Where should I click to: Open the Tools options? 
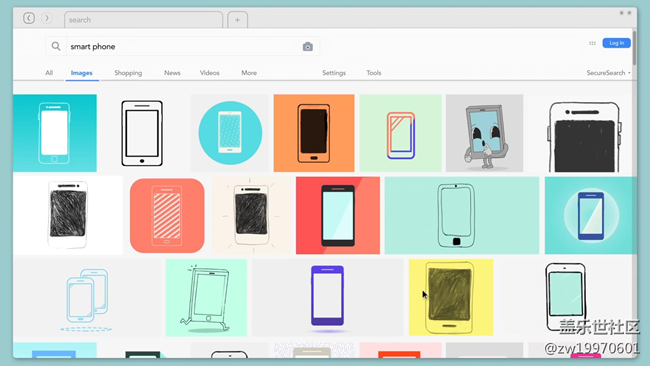pyautogui.click(x=374, y=73)
